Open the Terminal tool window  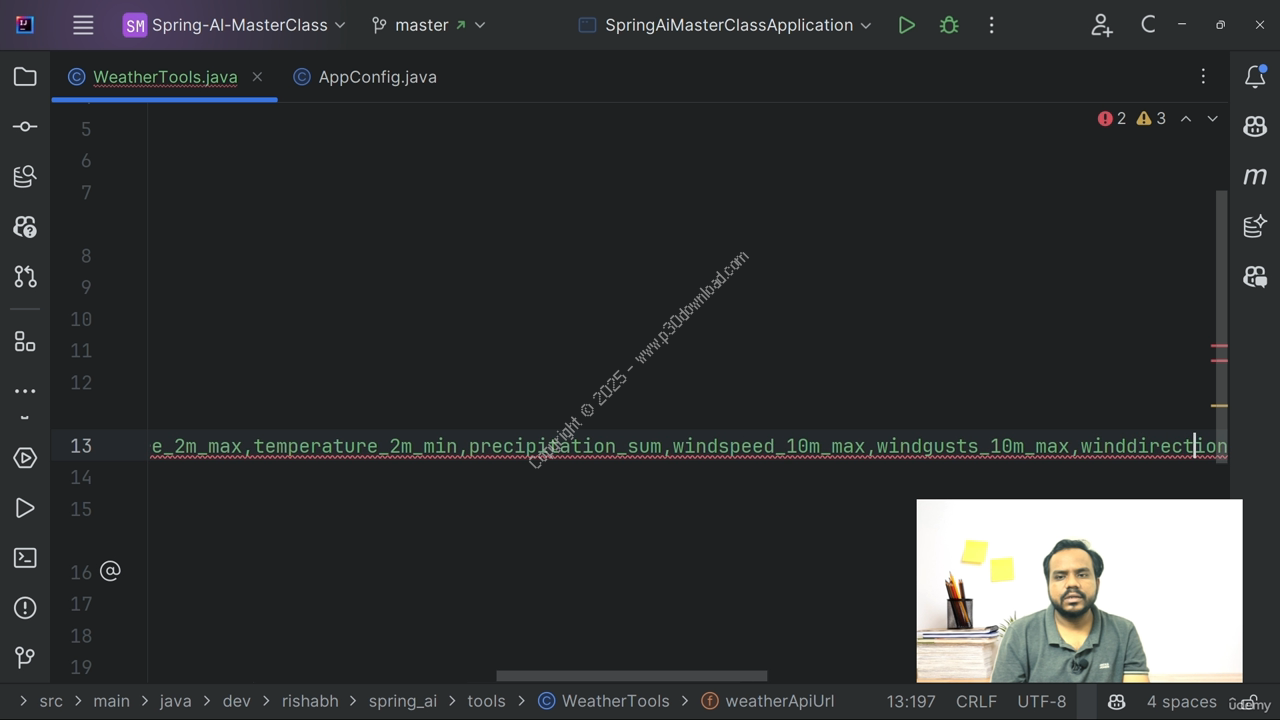click(x=25, y=558)
